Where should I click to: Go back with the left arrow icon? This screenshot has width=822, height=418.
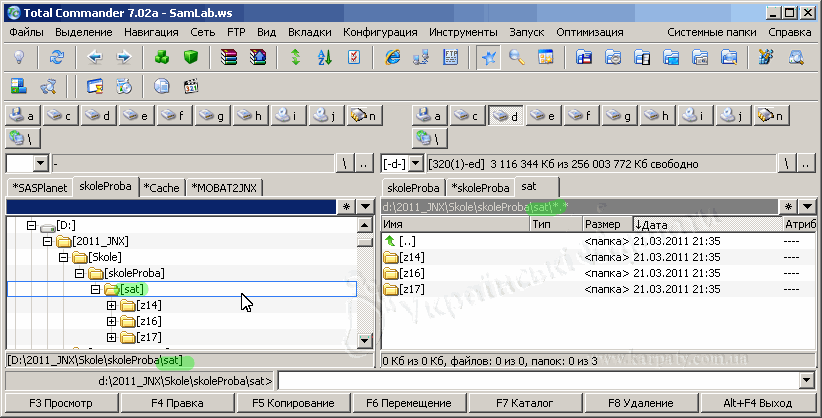tap(95, 57)
